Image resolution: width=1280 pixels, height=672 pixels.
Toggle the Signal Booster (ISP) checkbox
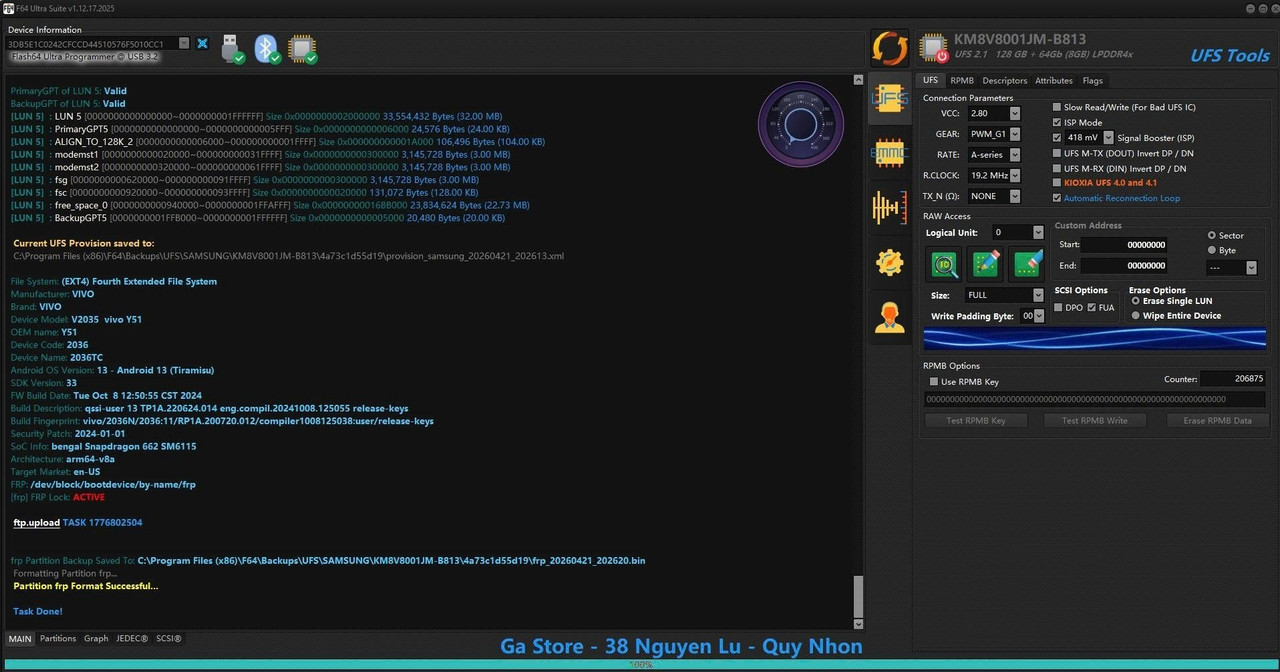click(1057, 138)
